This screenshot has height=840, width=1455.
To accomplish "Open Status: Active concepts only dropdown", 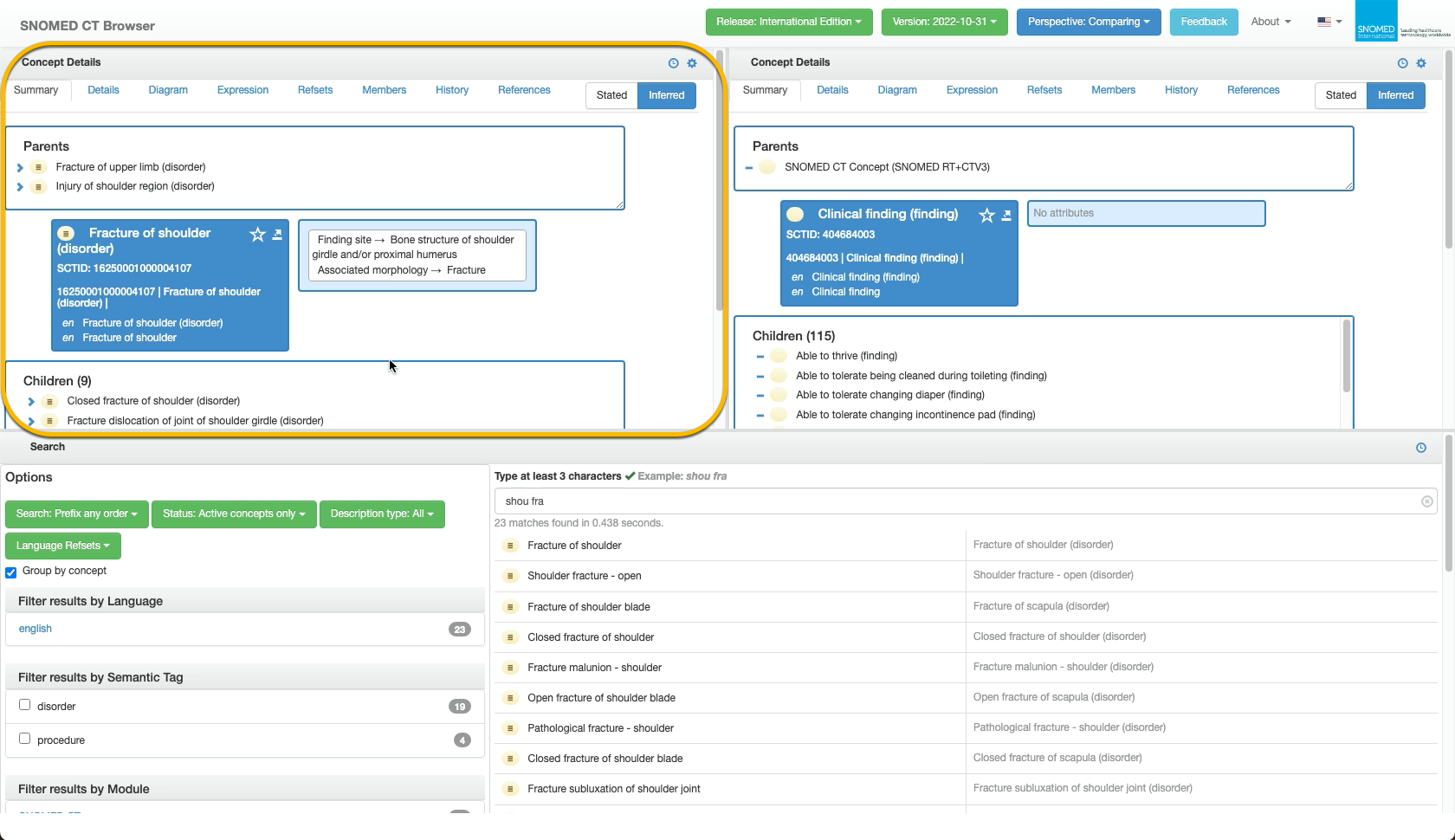I will coord(234,514).
